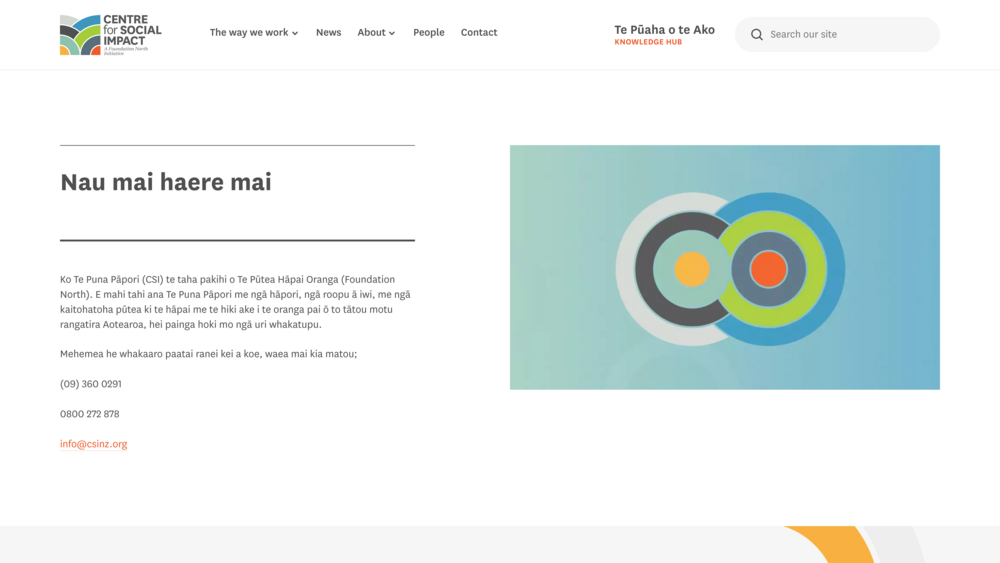Click the yellow centre circle in the banner
This screenshot has width=1000, height=563.
691,269
